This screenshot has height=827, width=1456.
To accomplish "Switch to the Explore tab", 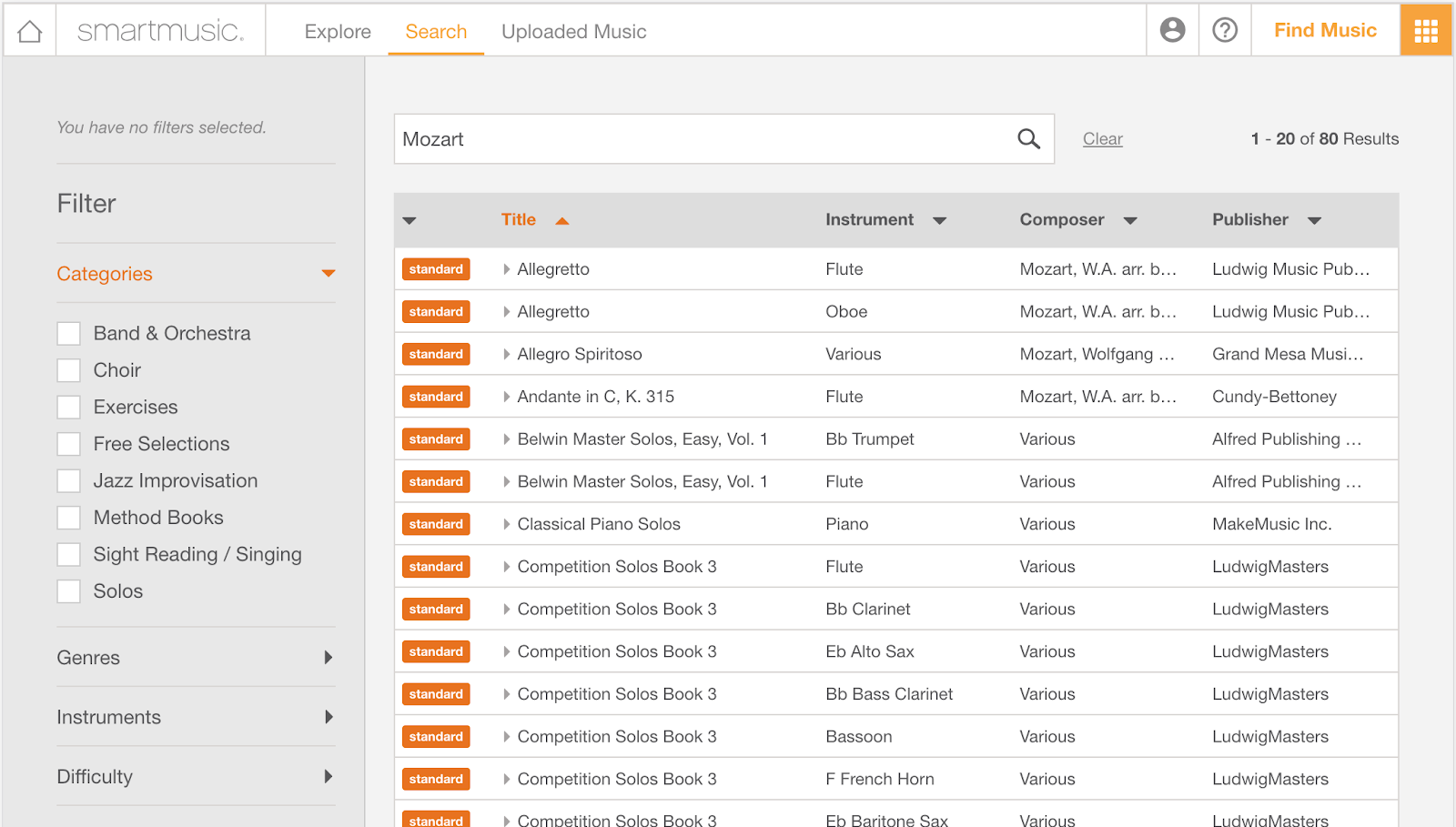I will coord(338,32).
